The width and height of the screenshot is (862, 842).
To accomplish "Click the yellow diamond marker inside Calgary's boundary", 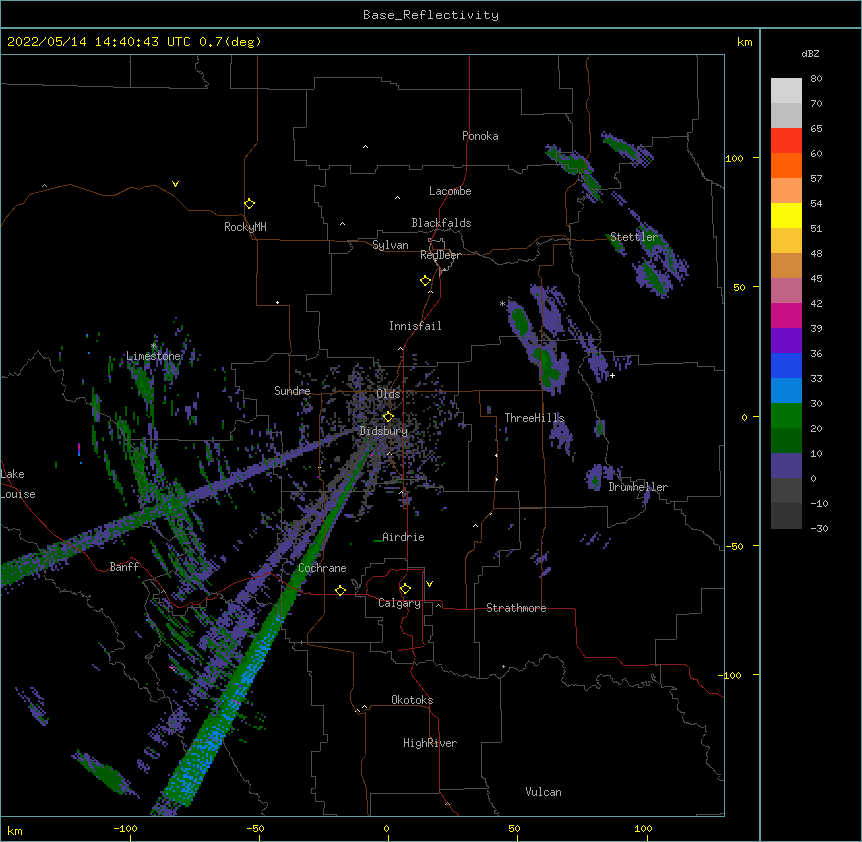I will click(x=405, y=589).
